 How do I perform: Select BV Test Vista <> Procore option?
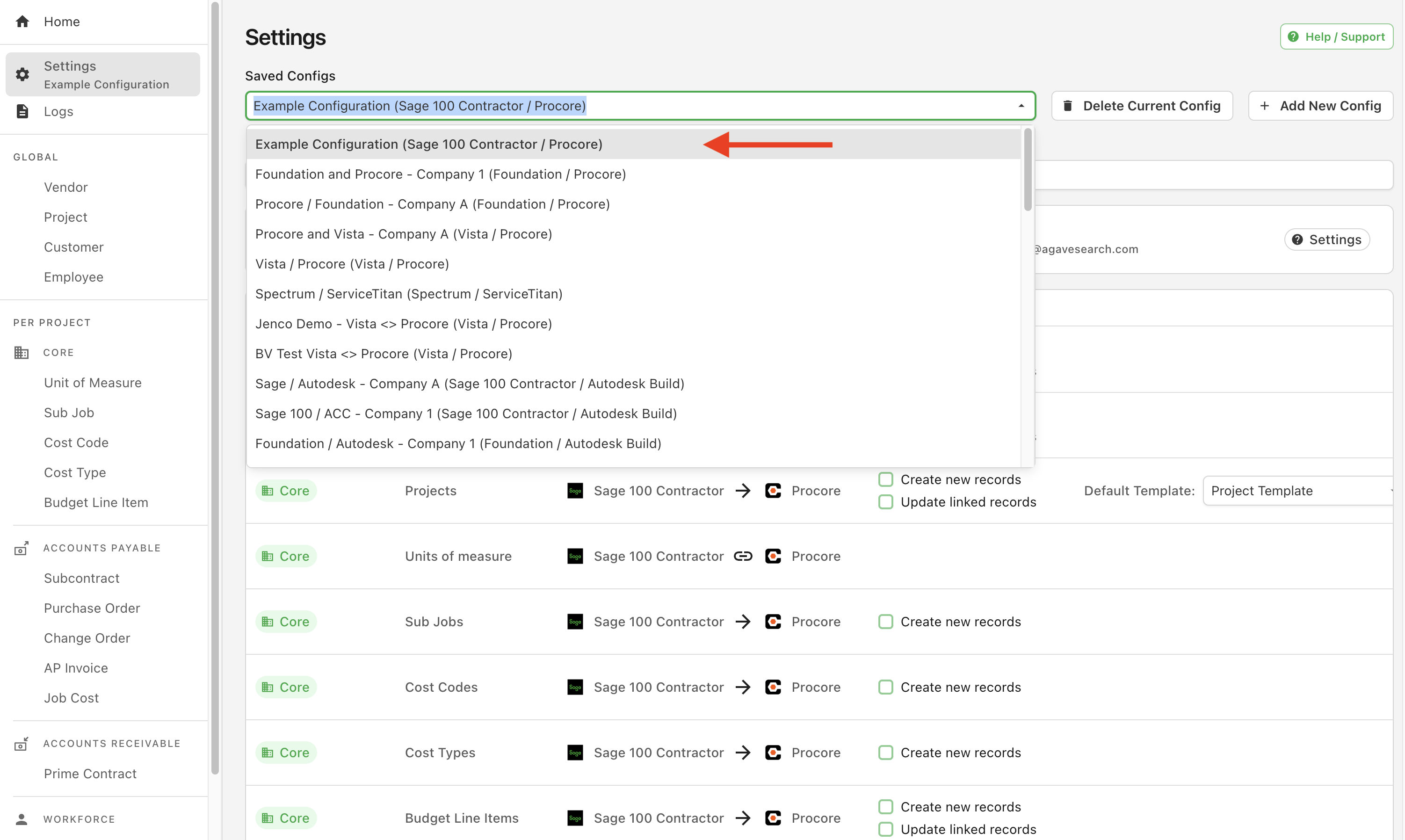click(633, 354)
